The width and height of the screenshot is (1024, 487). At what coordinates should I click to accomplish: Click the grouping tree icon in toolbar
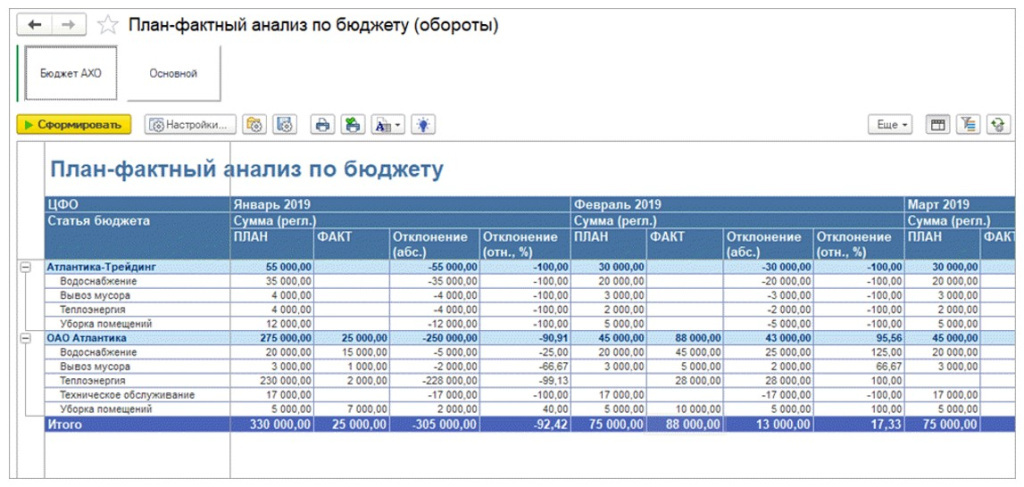[967, 125]
